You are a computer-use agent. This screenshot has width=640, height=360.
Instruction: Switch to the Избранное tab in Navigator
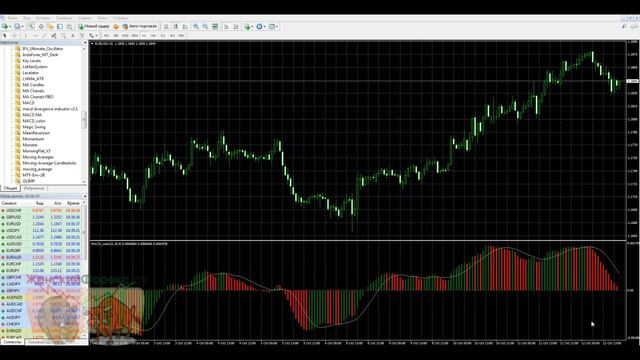34,188
